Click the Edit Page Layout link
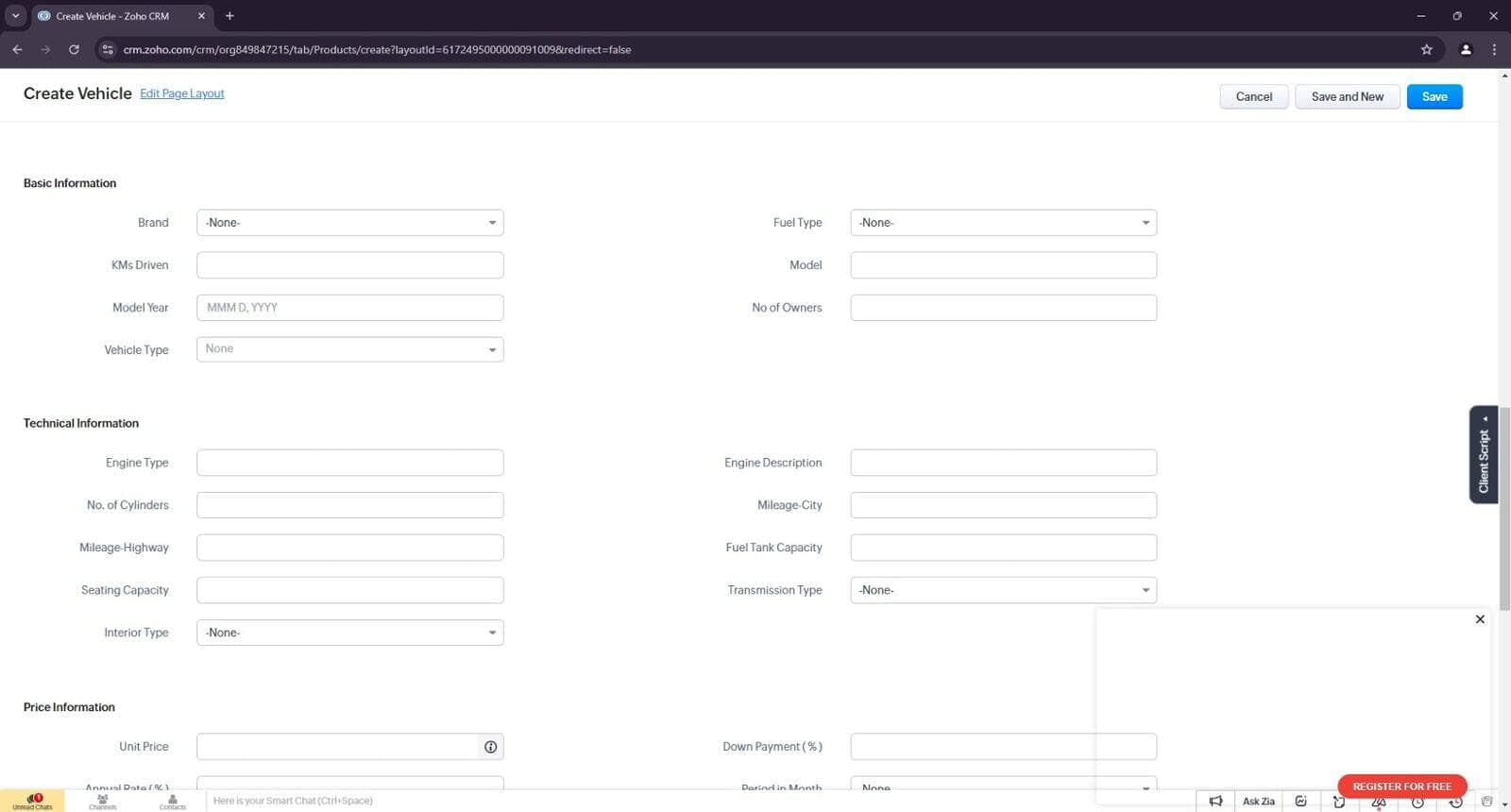This screenshot has height=812, width=1511. pyautogui.click(x=181, y=93)
